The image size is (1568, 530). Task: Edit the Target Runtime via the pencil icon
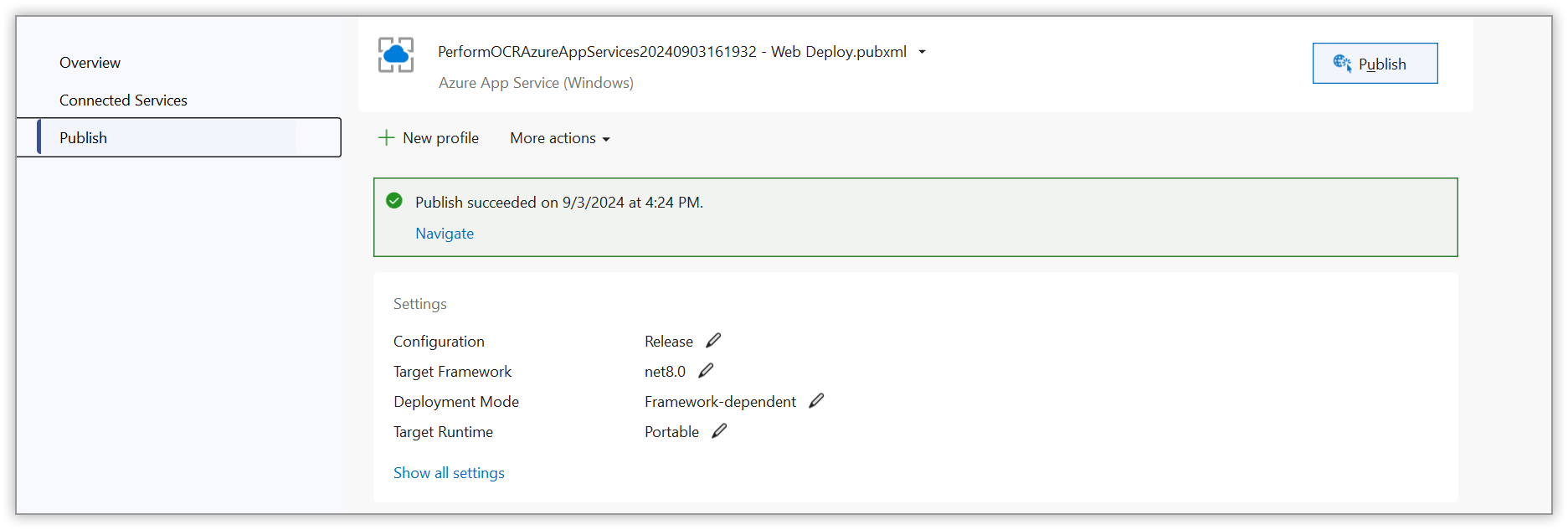pos(718,430)
